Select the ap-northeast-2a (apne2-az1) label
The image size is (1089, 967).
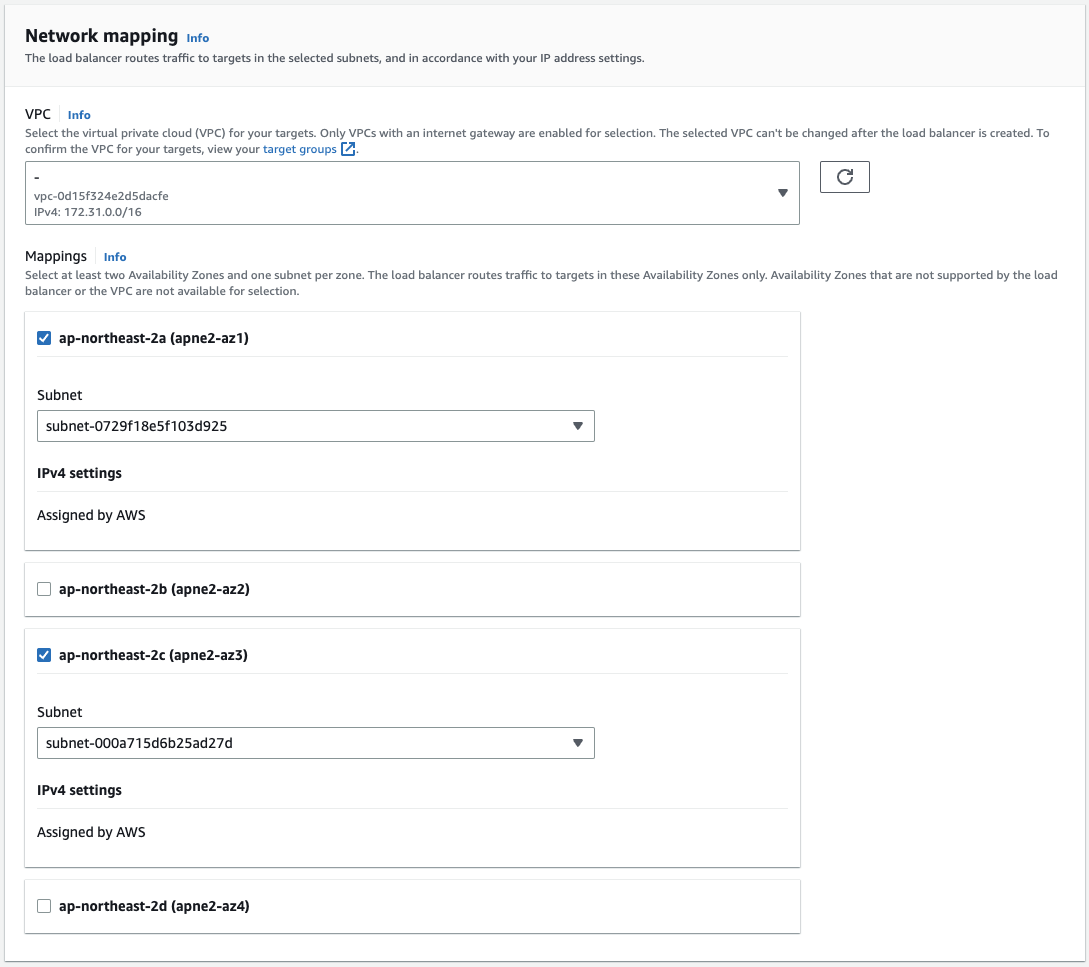click(153, 338)
